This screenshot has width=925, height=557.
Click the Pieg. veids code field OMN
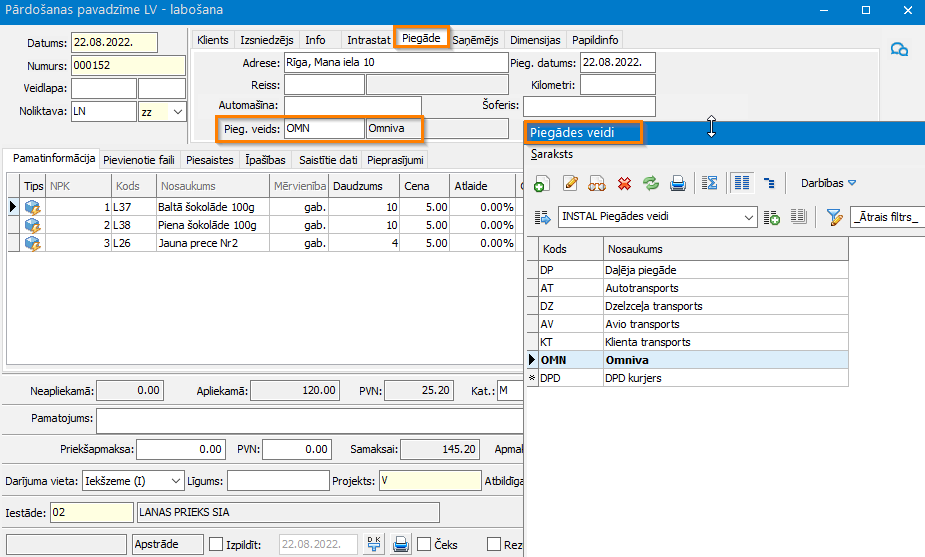(324, 128)
